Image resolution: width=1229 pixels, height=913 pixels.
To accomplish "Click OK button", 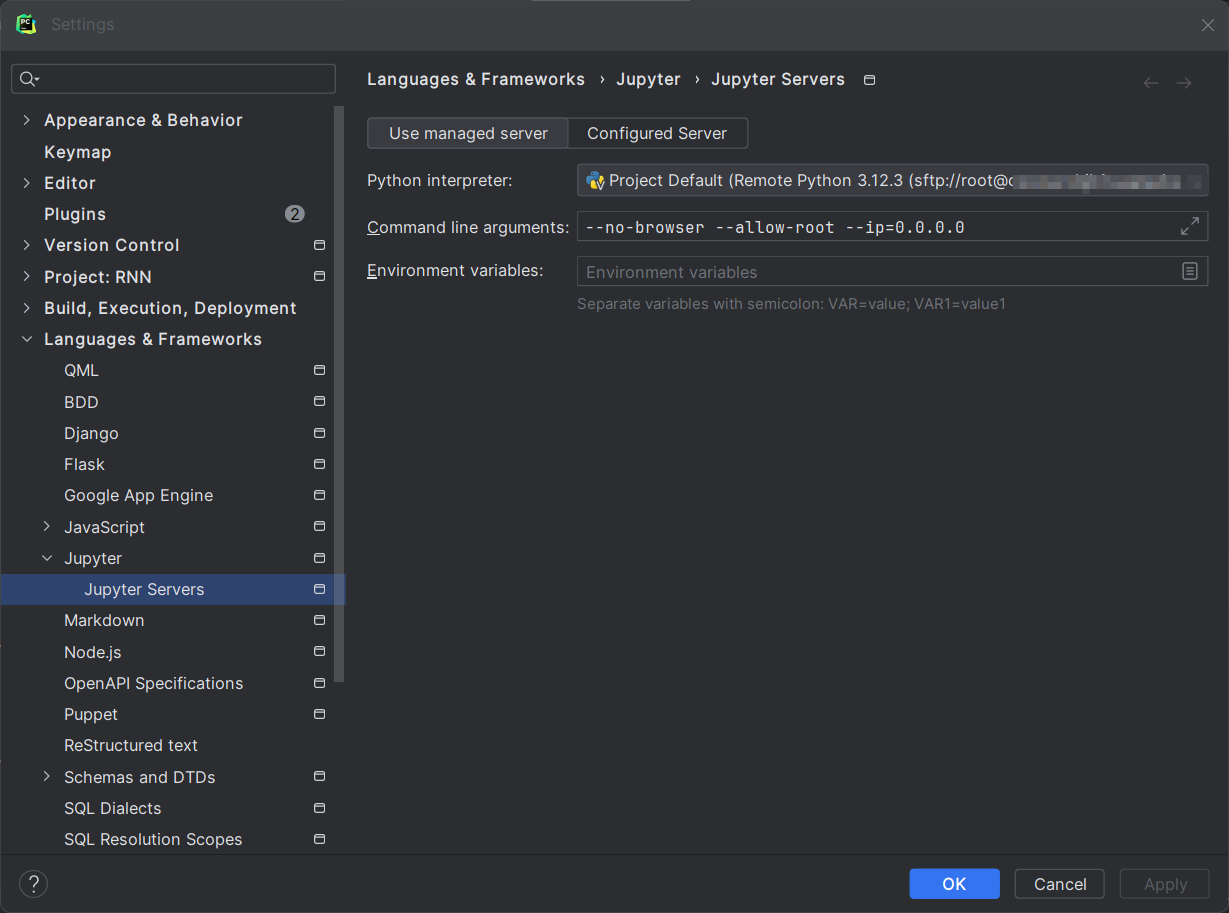I will pos(954,884).
